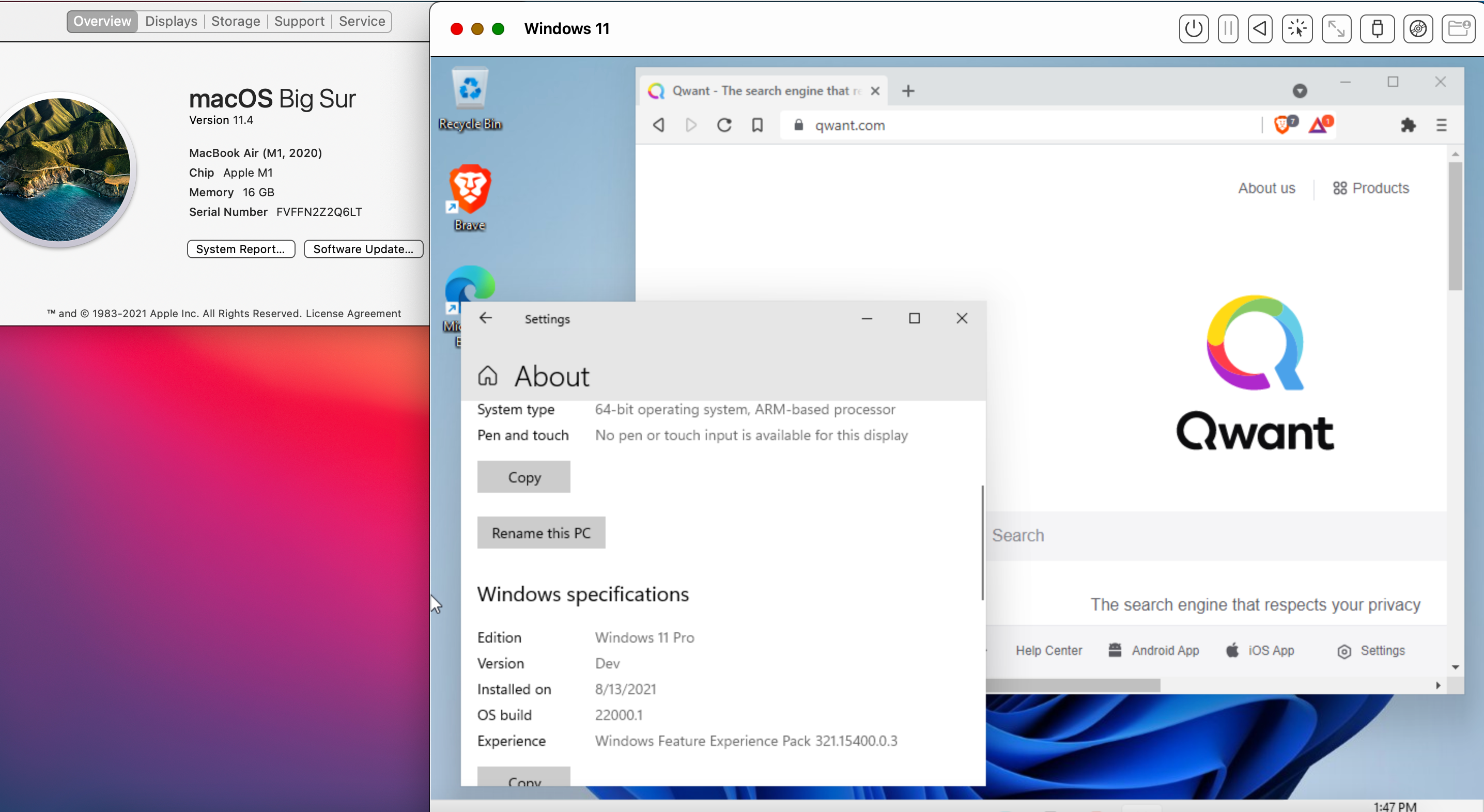Screen dimensions: 1484x812
Task: Open the tab search dropdown arrow
Action: click(x=1299, y=91)
